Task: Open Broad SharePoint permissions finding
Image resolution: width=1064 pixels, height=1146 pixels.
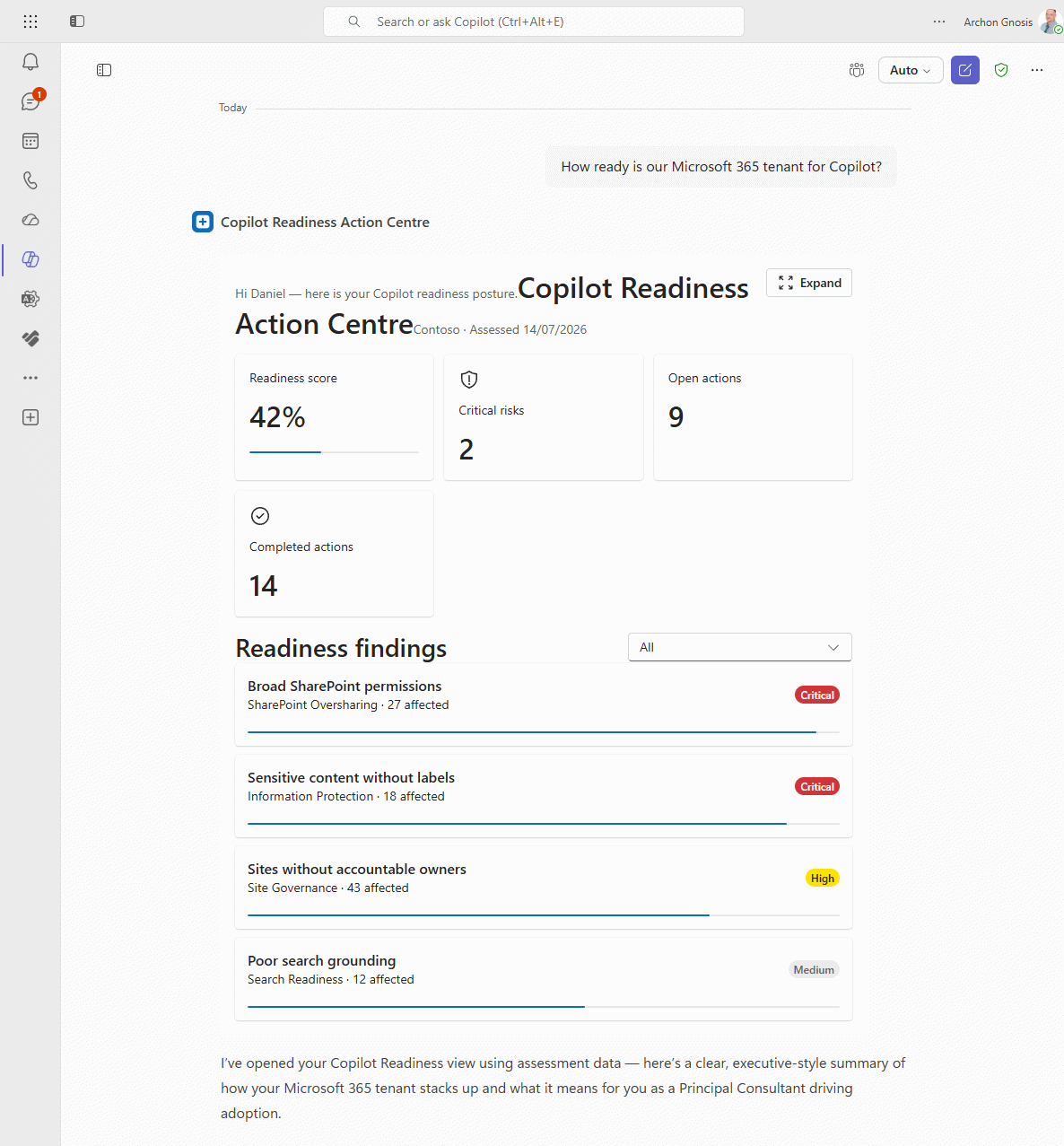Action: [544, 704]
